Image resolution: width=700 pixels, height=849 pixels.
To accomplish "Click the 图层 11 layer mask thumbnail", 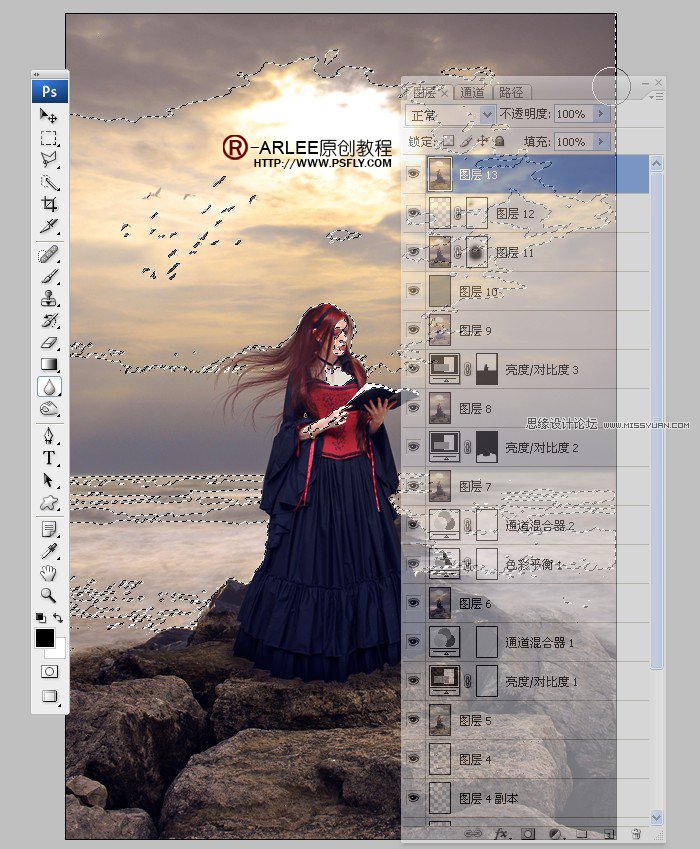I will [x=477, y=252].
